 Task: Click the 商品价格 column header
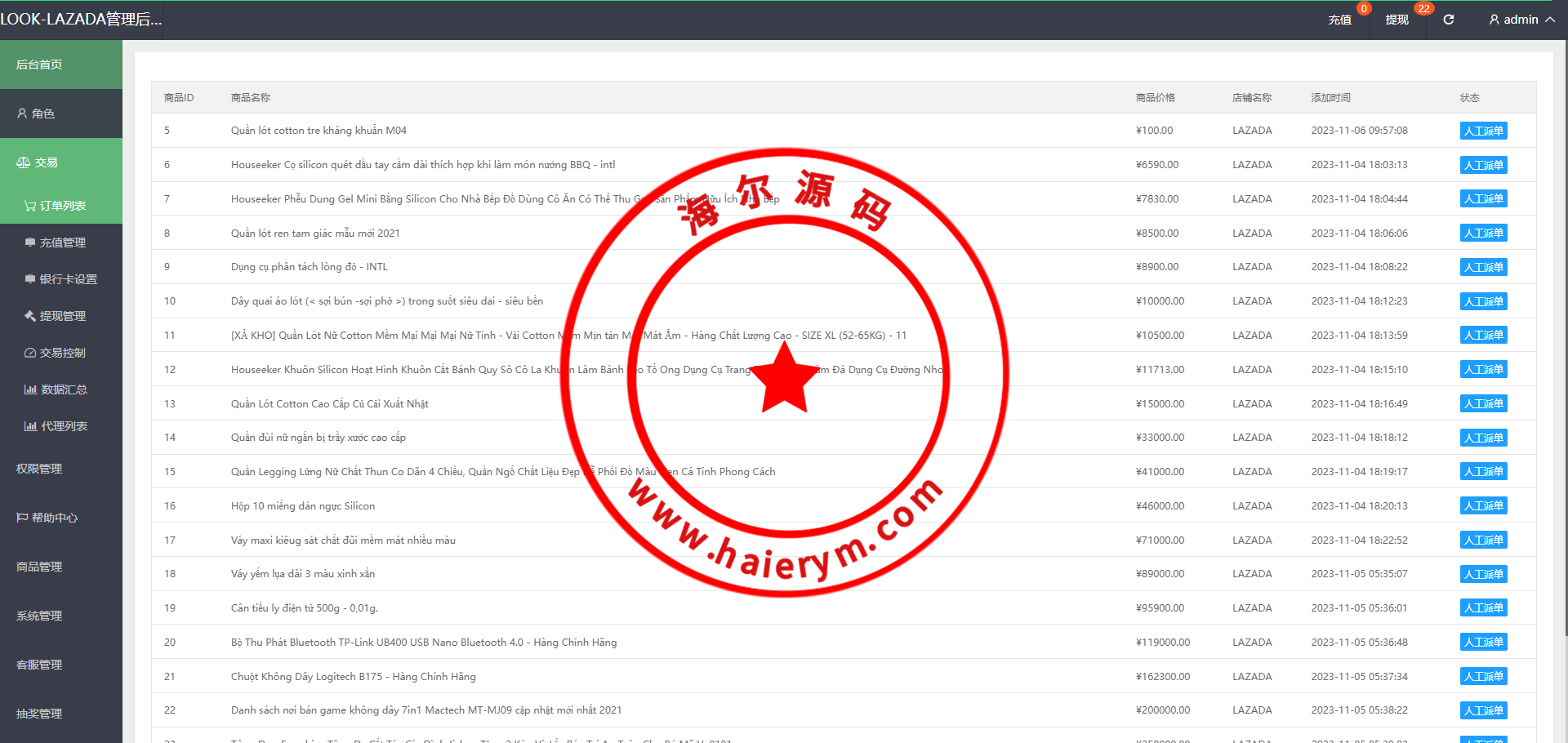(1155, 98)
